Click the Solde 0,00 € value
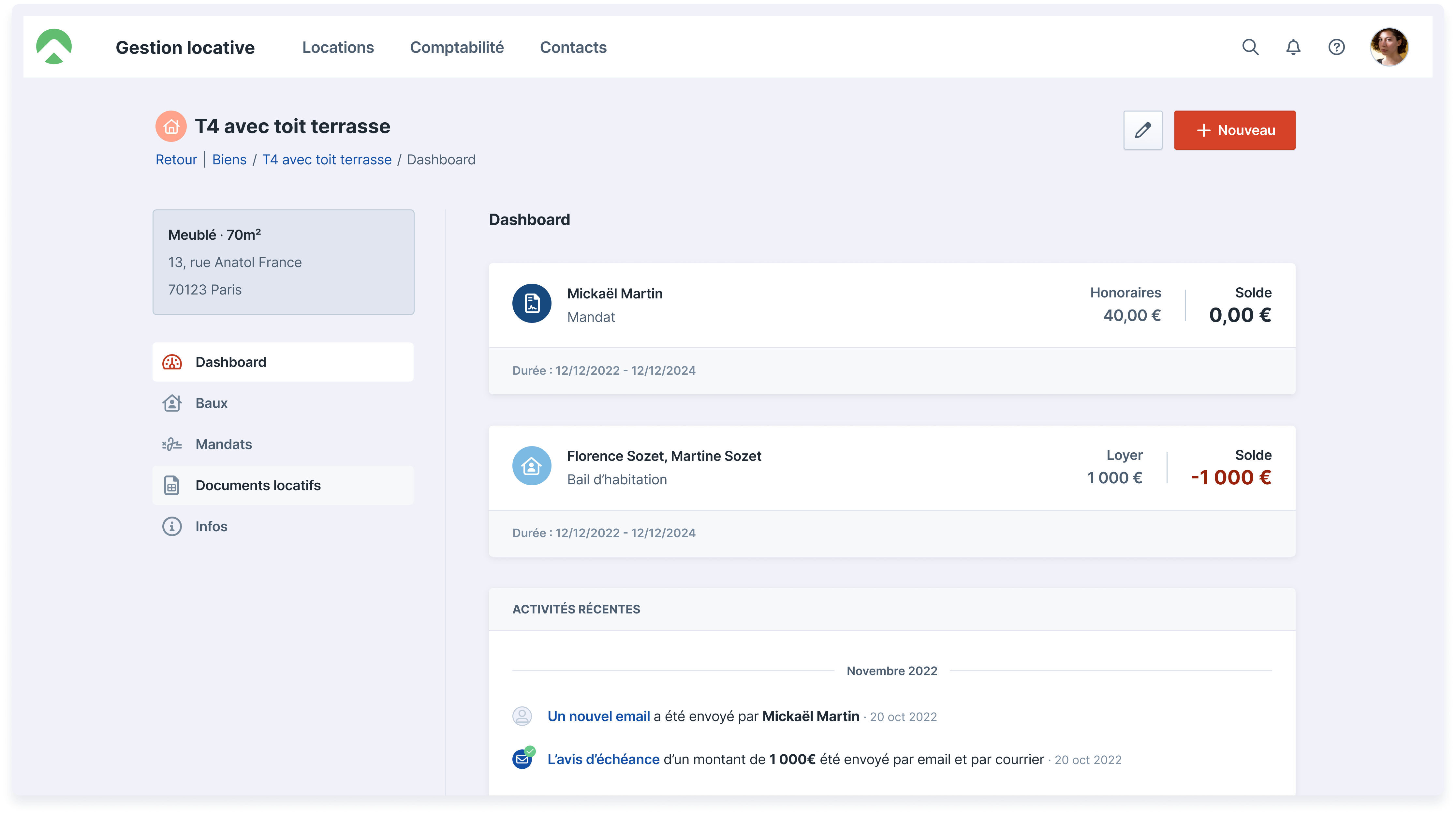This screenshot has width=1456, height=815. [1240, 315]
